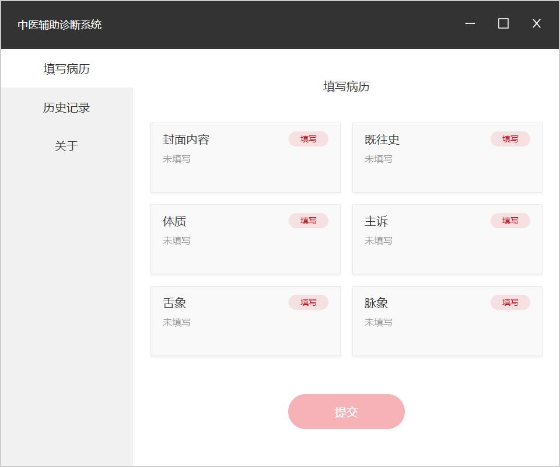Click 填写 button on 舌象 card

[308, 302]
